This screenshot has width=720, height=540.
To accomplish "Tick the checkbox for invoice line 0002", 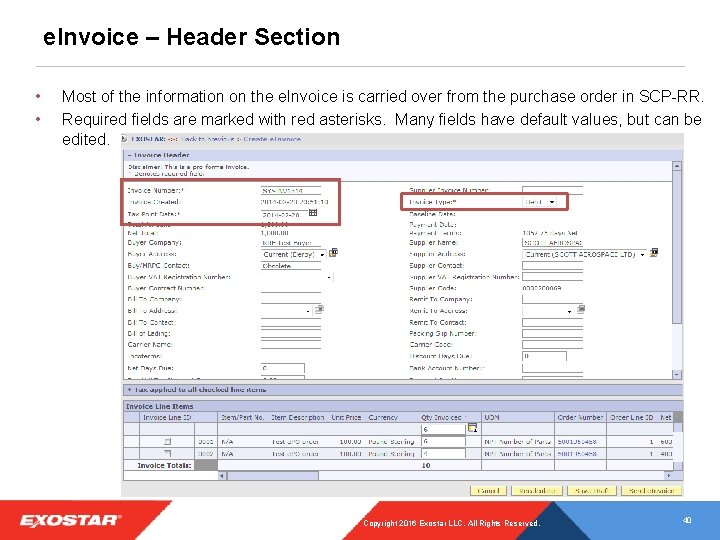I will point(168,453).
